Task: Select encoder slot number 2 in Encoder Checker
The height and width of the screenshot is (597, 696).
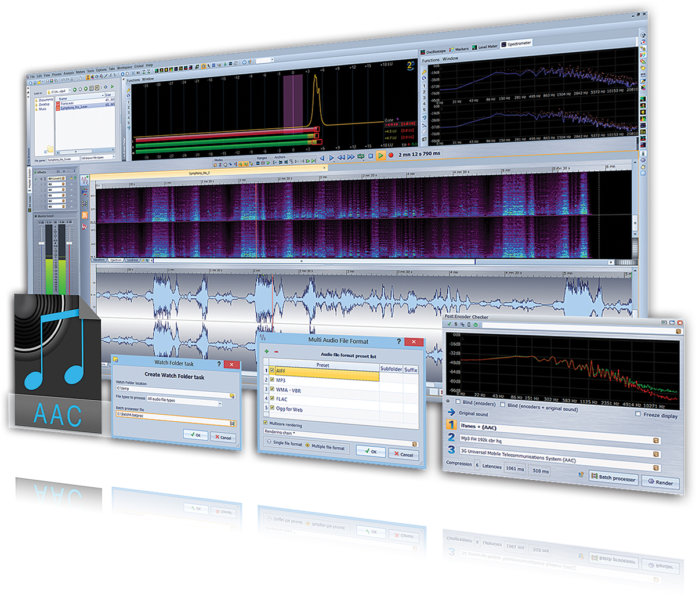Action: pyautogui.click(x=451, y=437)
